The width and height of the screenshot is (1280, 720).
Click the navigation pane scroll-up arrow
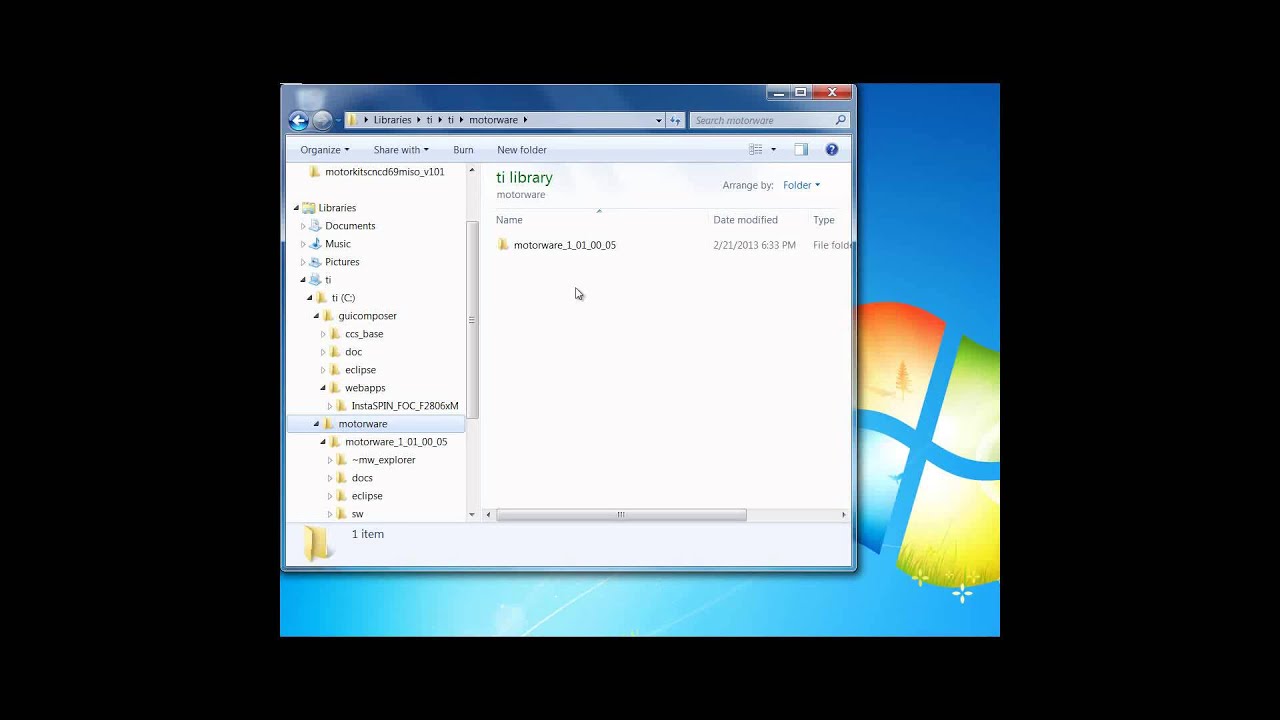click(472, 173)
